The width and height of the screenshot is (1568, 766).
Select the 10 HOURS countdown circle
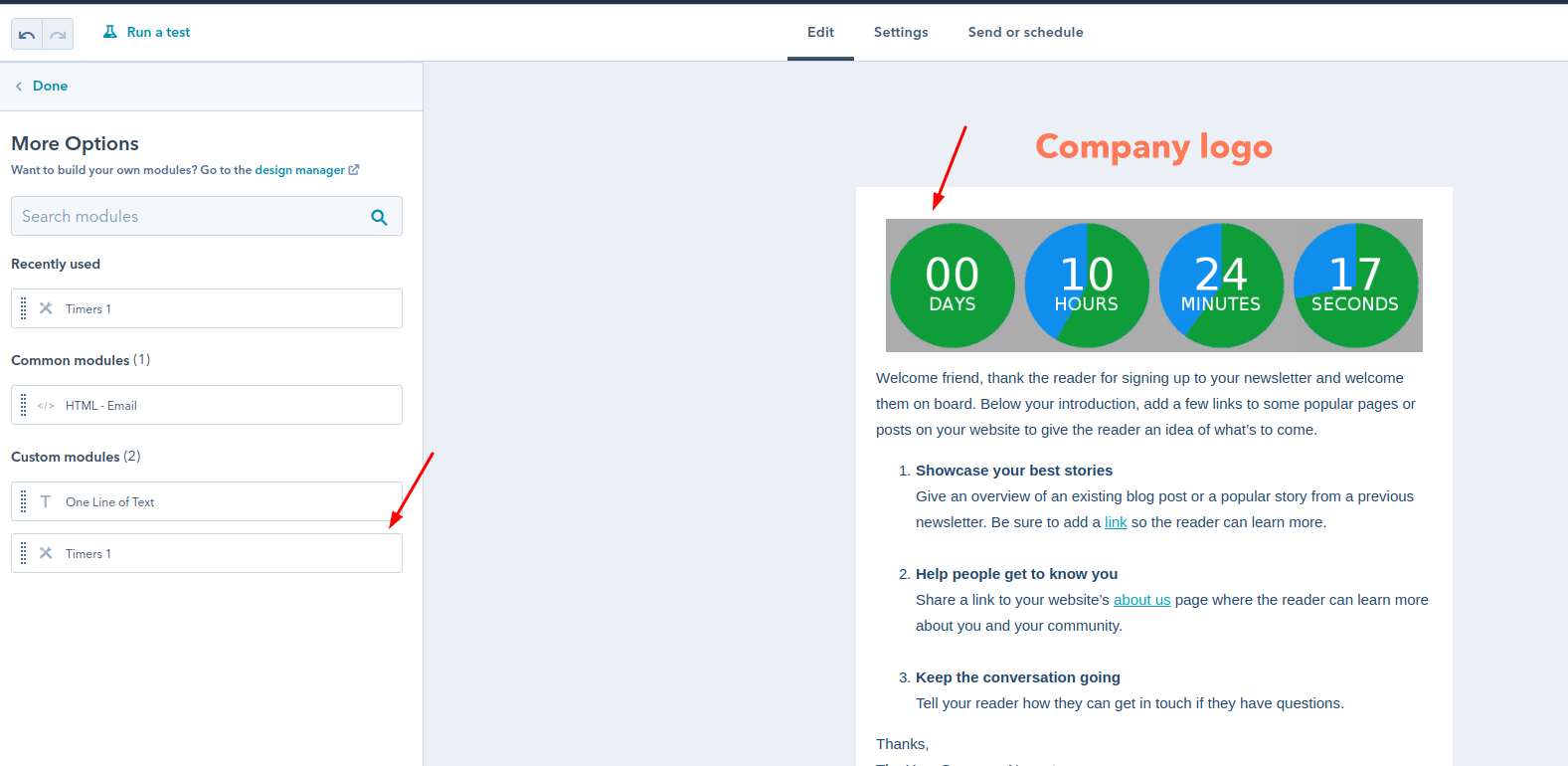click(x=1087, y=286)
